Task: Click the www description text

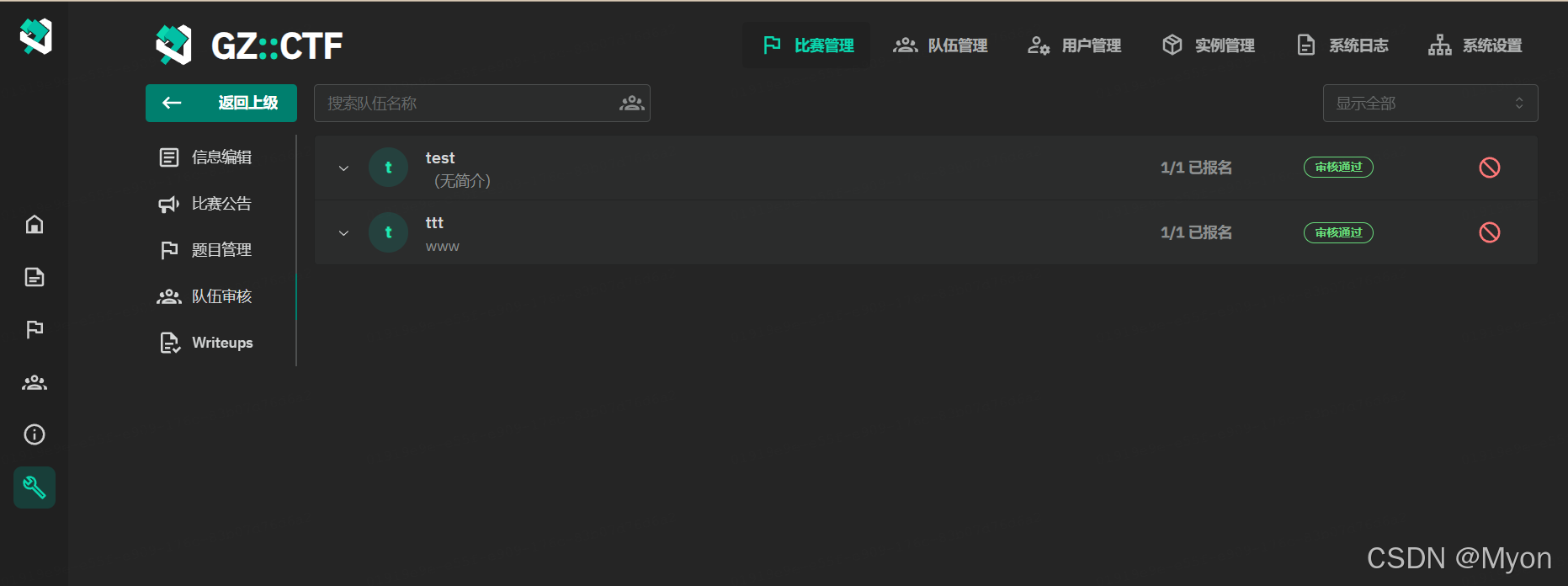Action: coord(443,247)
